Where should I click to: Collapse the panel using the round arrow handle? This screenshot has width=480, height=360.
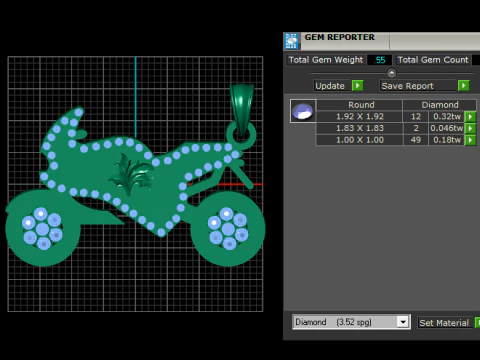click(x=392, y=73)
